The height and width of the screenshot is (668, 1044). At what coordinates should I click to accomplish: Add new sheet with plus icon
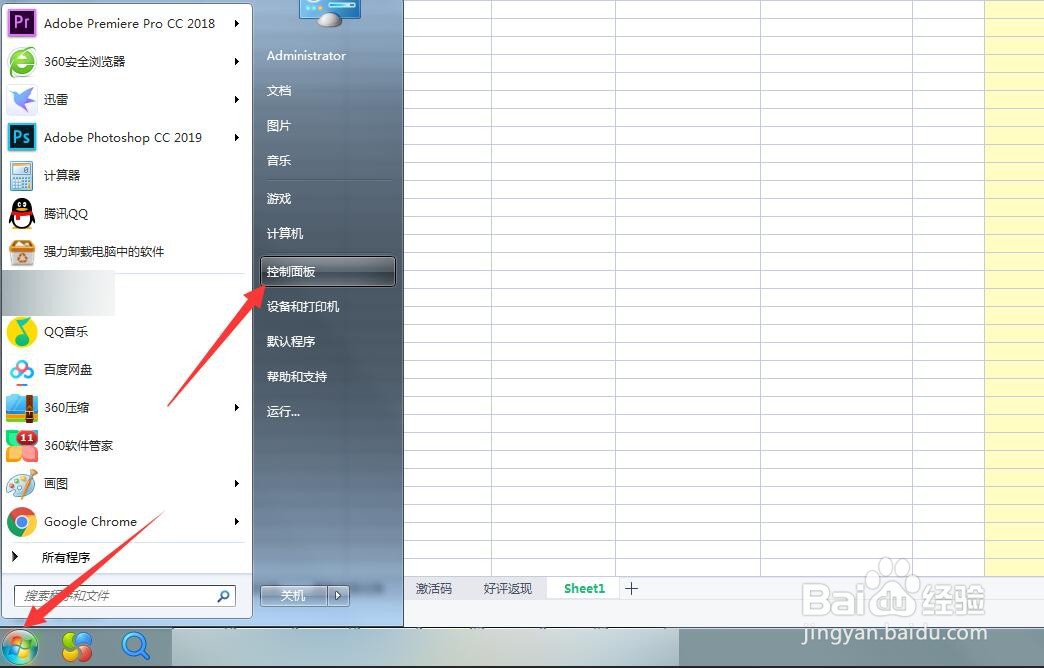click(x=631, y=588)
